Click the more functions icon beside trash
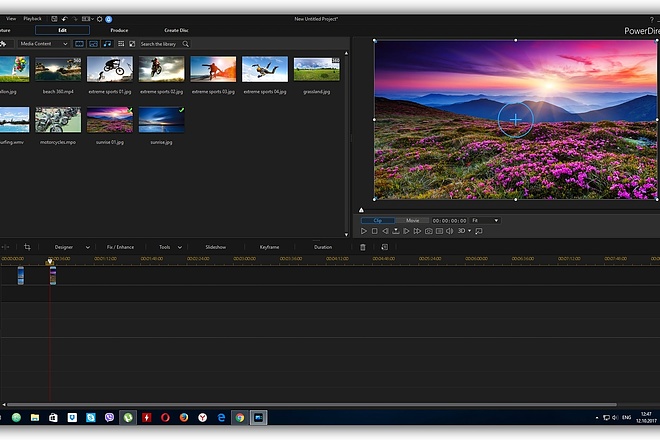 click(384, 247)
